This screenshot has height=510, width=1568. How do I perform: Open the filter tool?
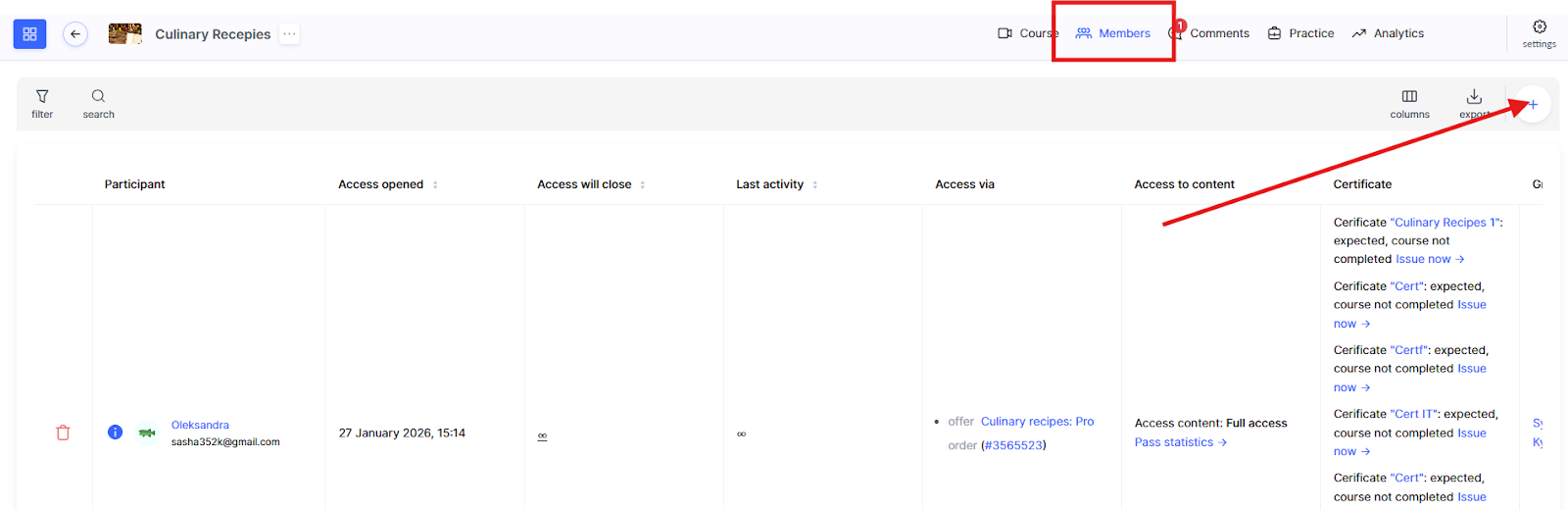tap(42, 103)
